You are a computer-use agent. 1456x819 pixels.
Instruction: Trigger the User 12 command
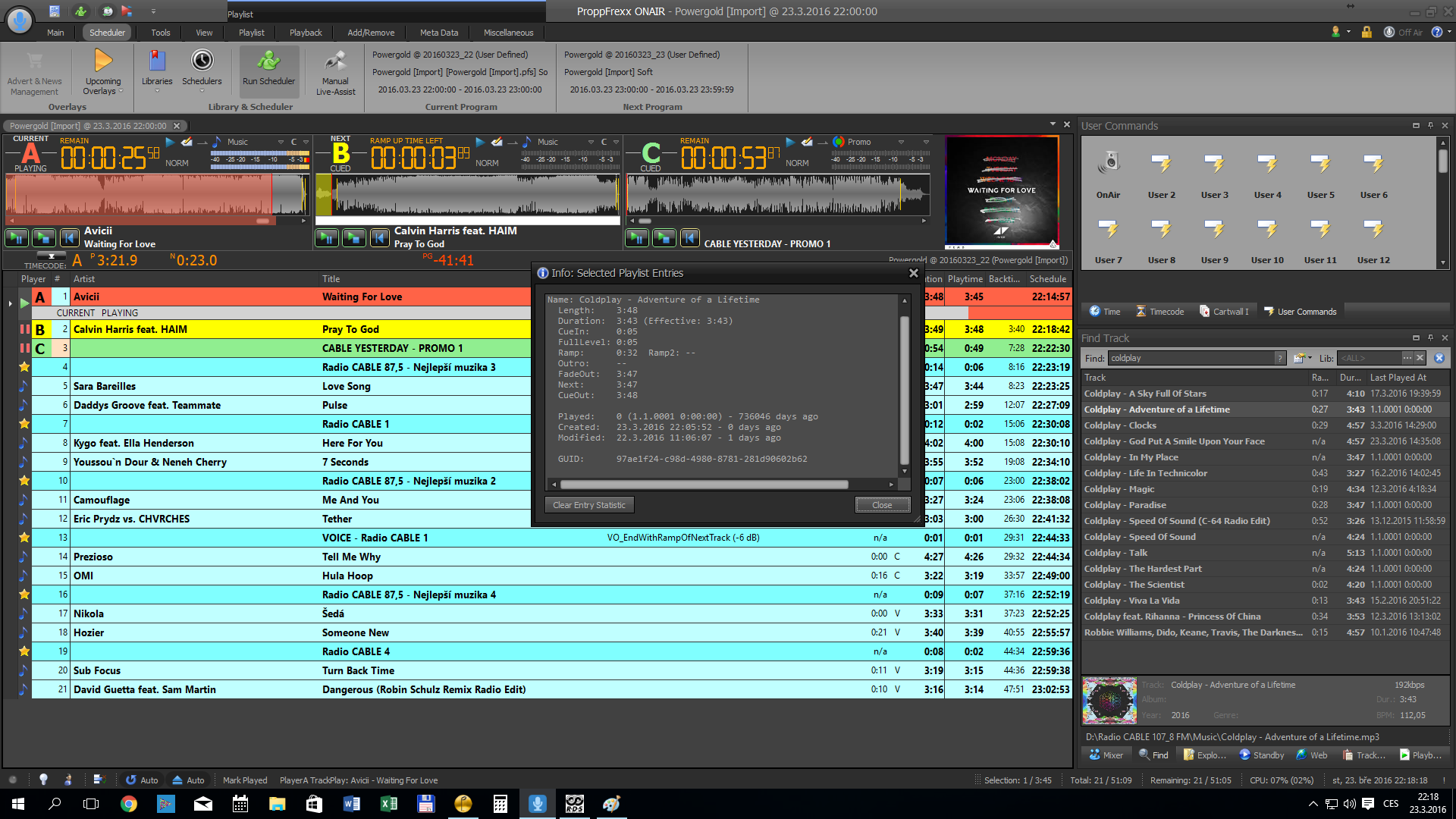click(x=1373, y=239)
